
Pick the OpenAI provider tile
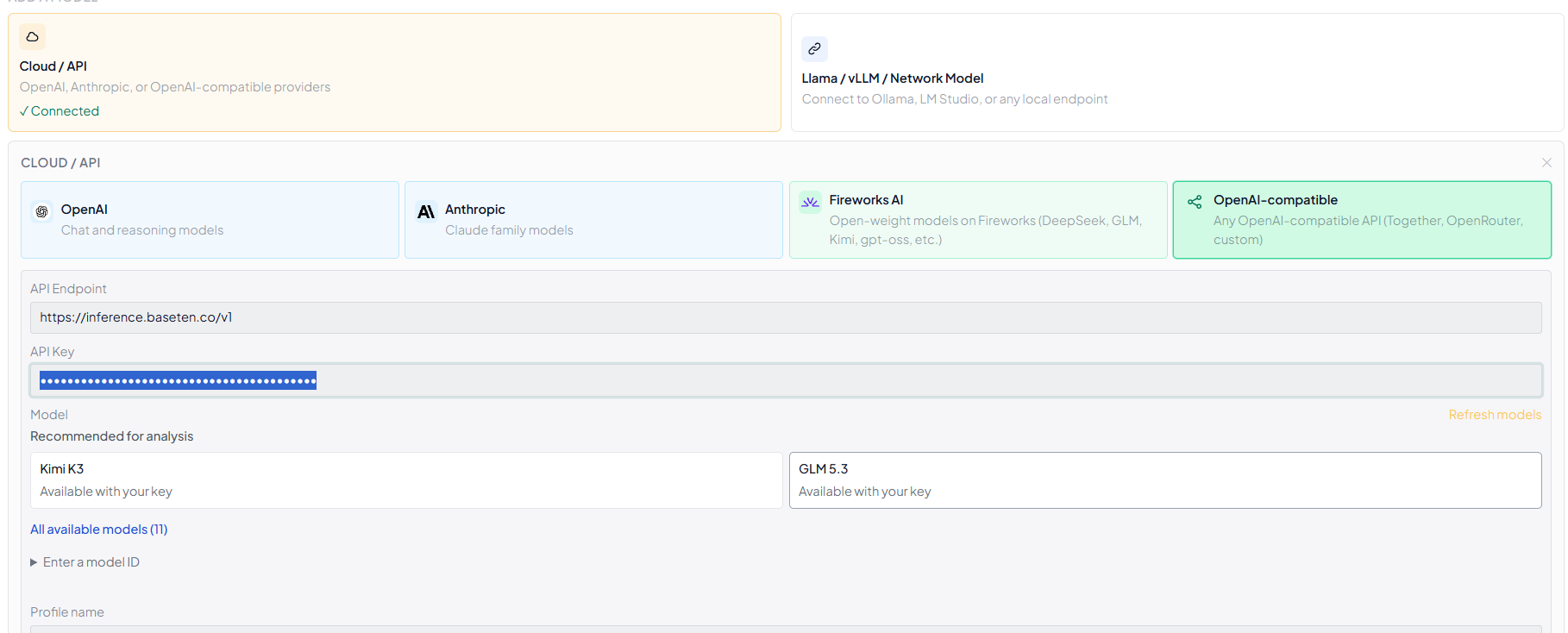210,220
